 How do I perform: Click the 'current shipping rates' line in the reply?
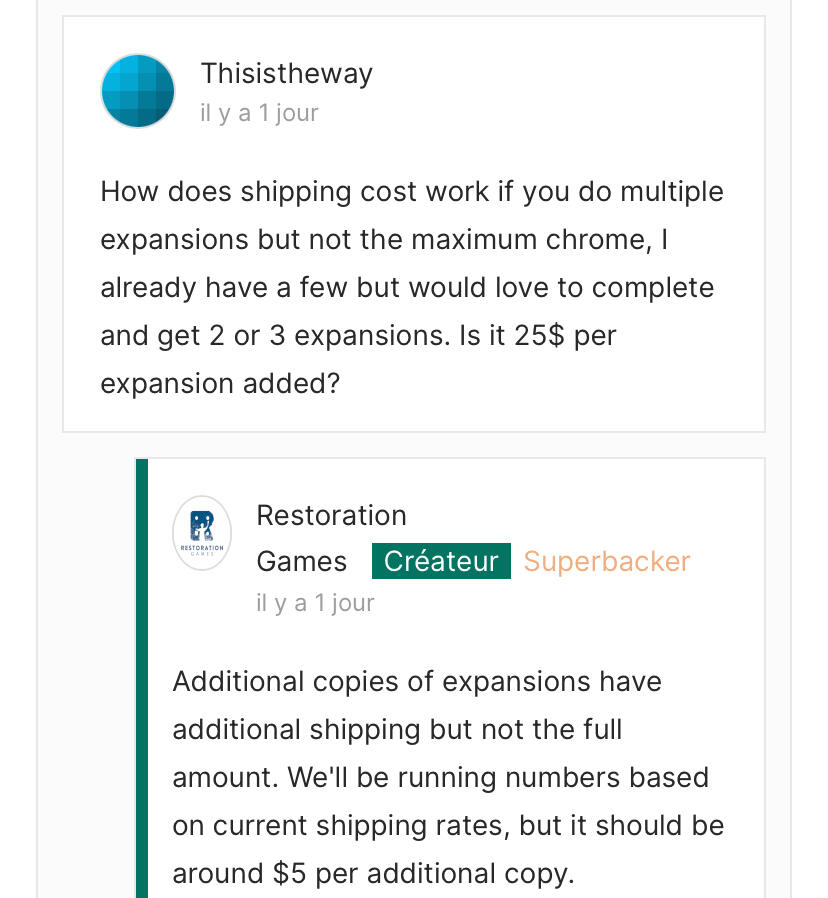[447, 825]
